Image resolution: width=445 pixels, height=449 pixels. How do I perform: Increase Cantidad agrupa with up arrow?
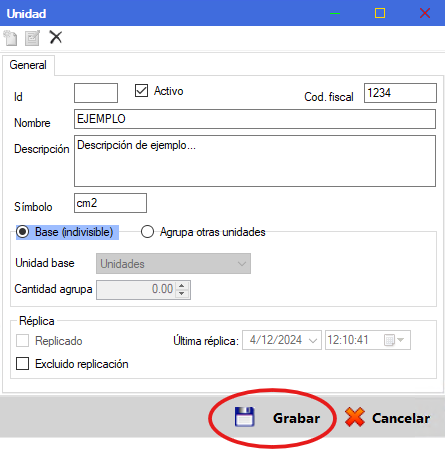[x=182, y=286]
